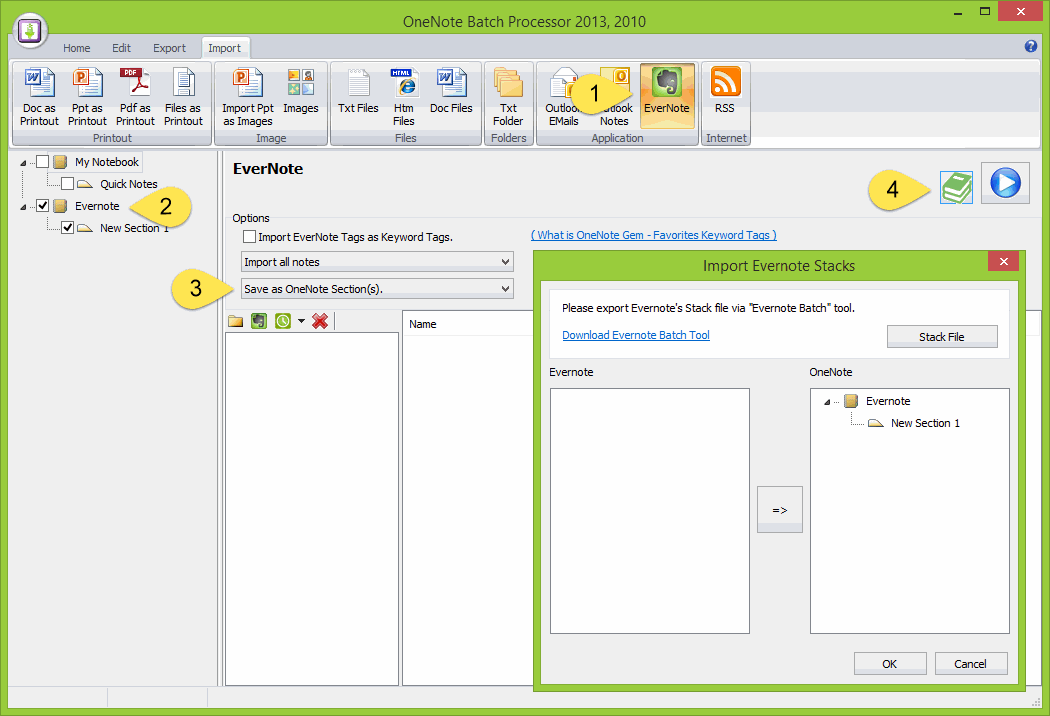Image resolution: width=1050 pixels, height=716 pixels.
Task: Select Import Ppt as Images
Action: (248, 96)
